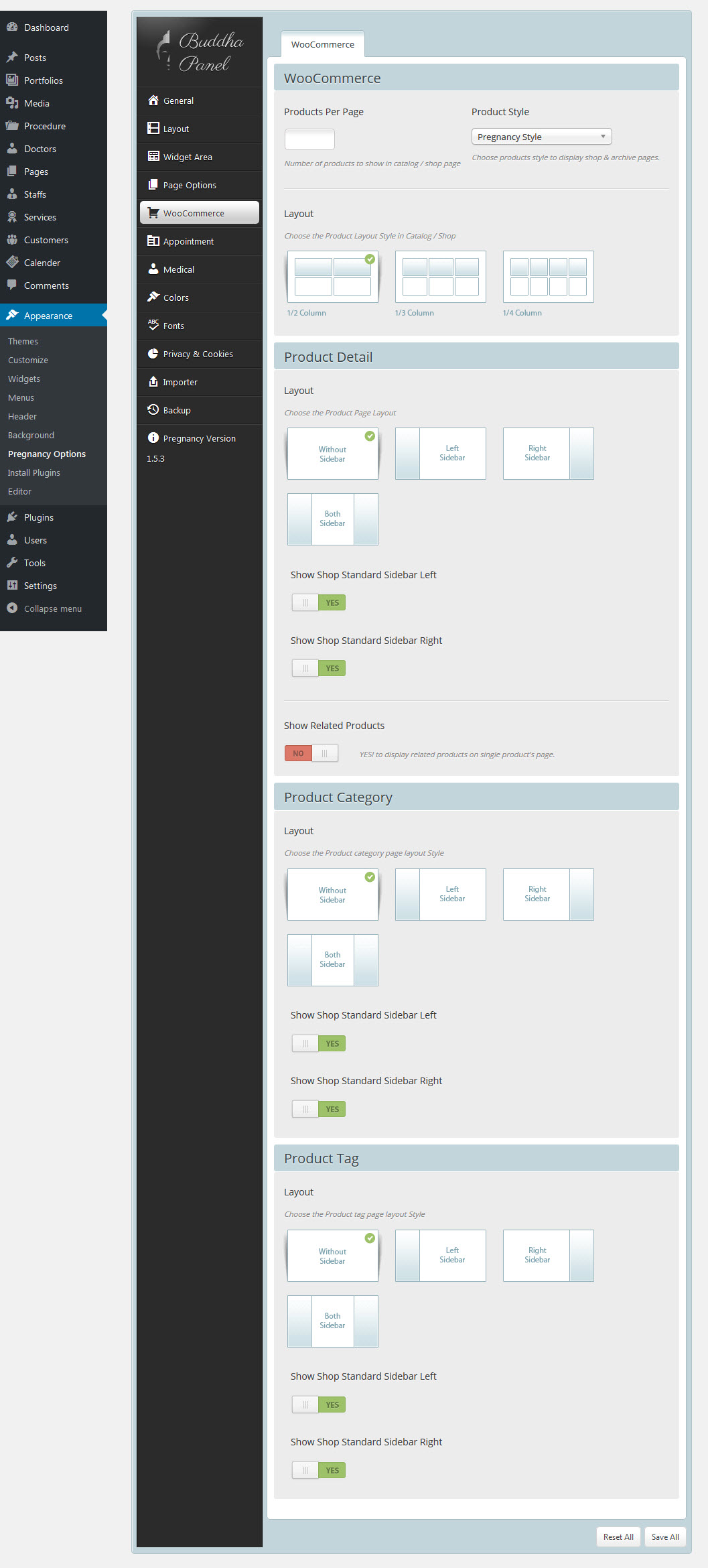Toggle Product Tag Show Shop Standard Sidebar Right
Screen dimensions: 708x1568
[319, 1470]
